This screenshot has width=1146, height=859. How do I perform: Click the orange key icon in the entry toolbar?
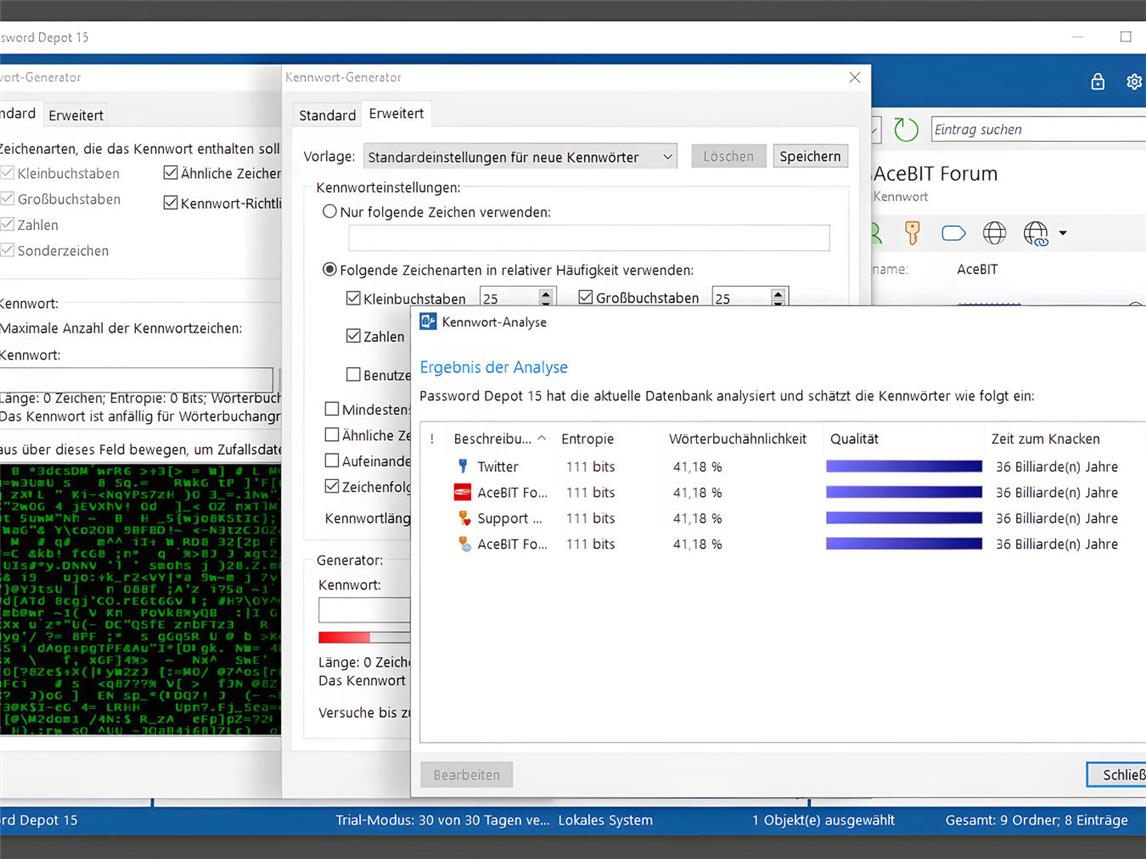[912, 233]
